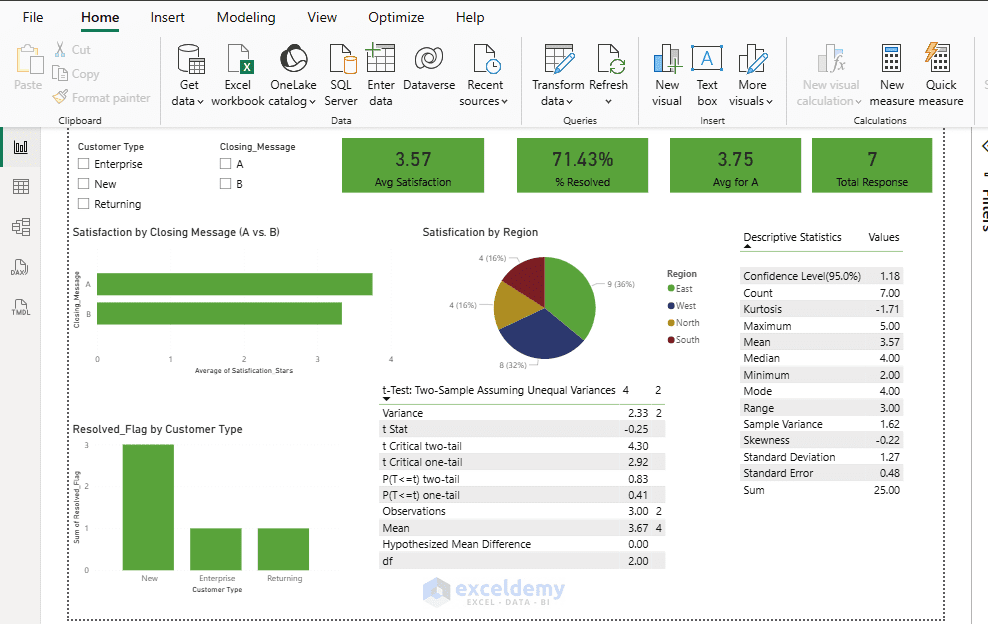Select East region legend swatch
Viewport: 988px width, 624px height.
pyautogui.click(x=671, y=289)
